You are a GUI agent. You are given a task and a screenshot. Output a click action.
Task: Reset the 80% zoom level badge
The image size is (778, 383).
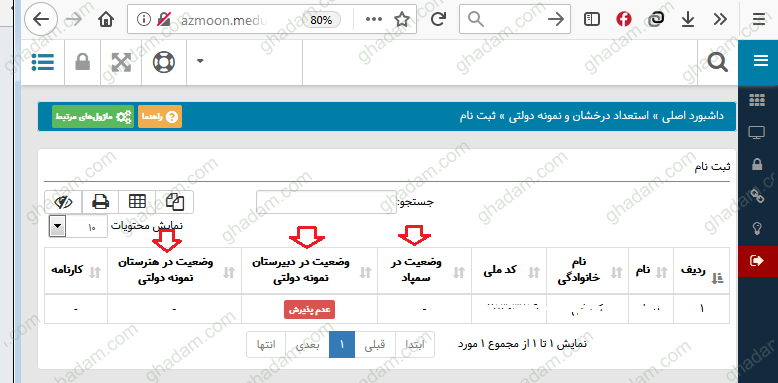coord(321,20)
